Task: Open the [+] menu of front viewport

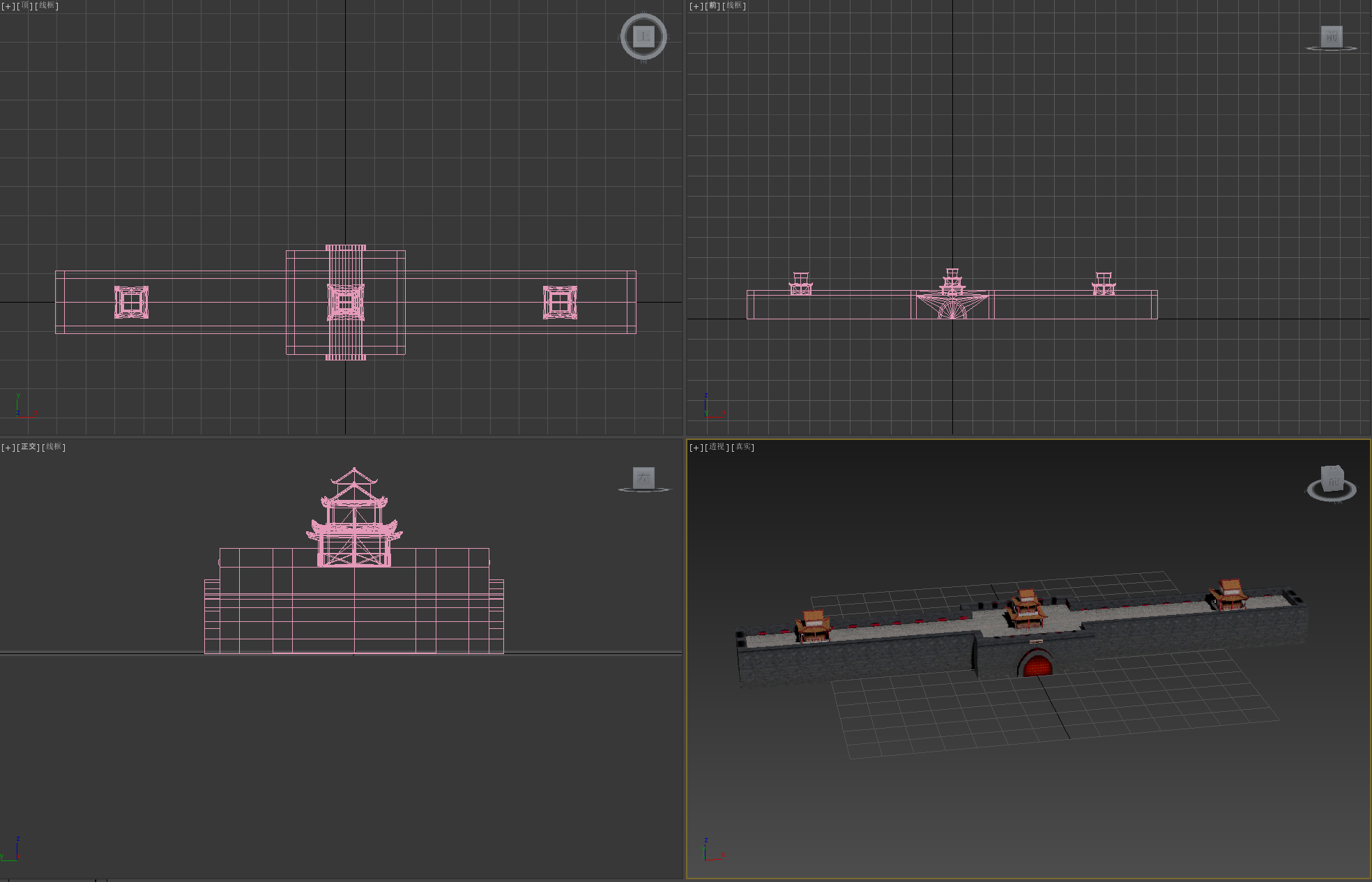Action: [696, 6]
